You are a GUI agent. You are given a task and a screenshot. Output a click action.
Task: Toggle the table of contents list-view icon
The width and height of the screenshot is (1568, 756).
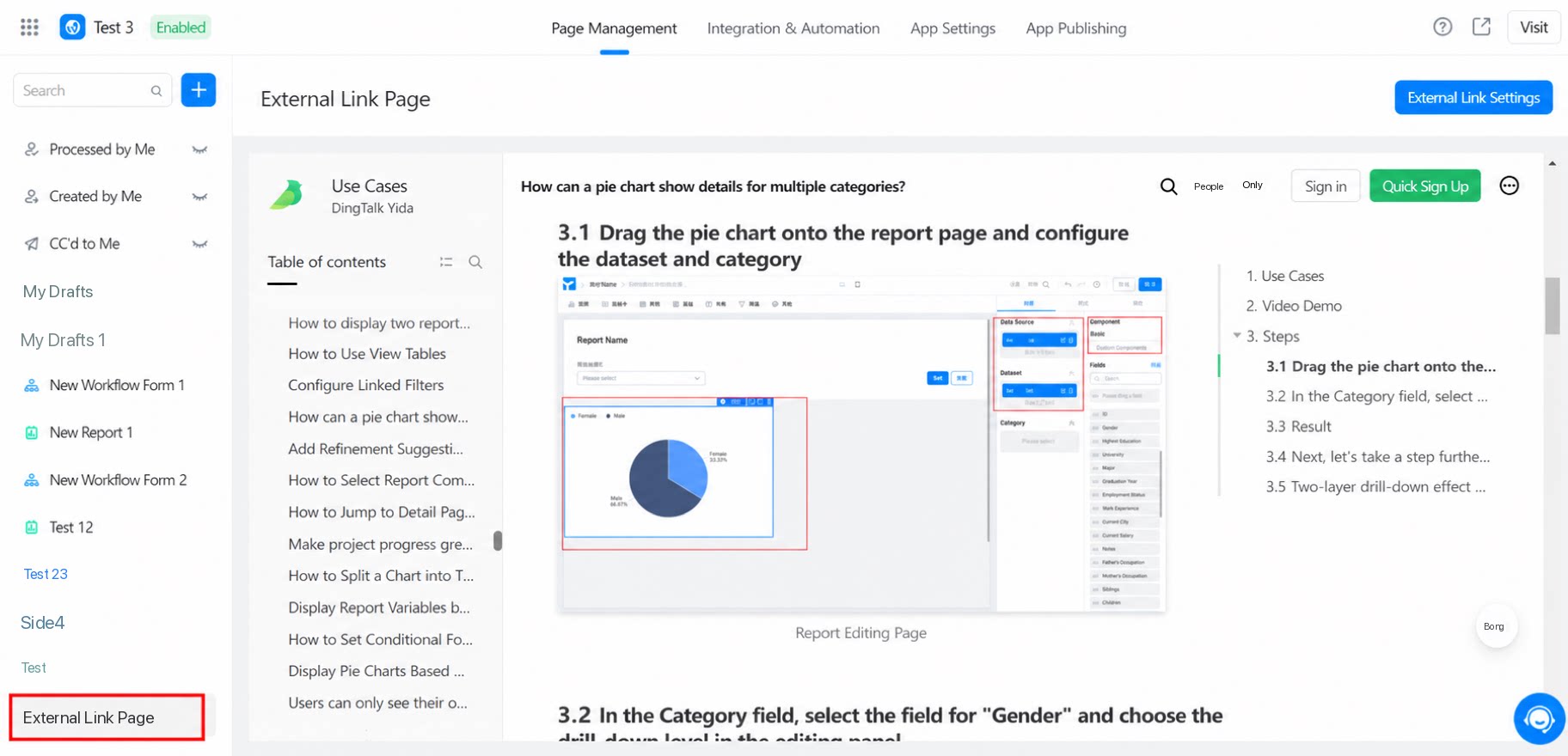tap(446, 262)
